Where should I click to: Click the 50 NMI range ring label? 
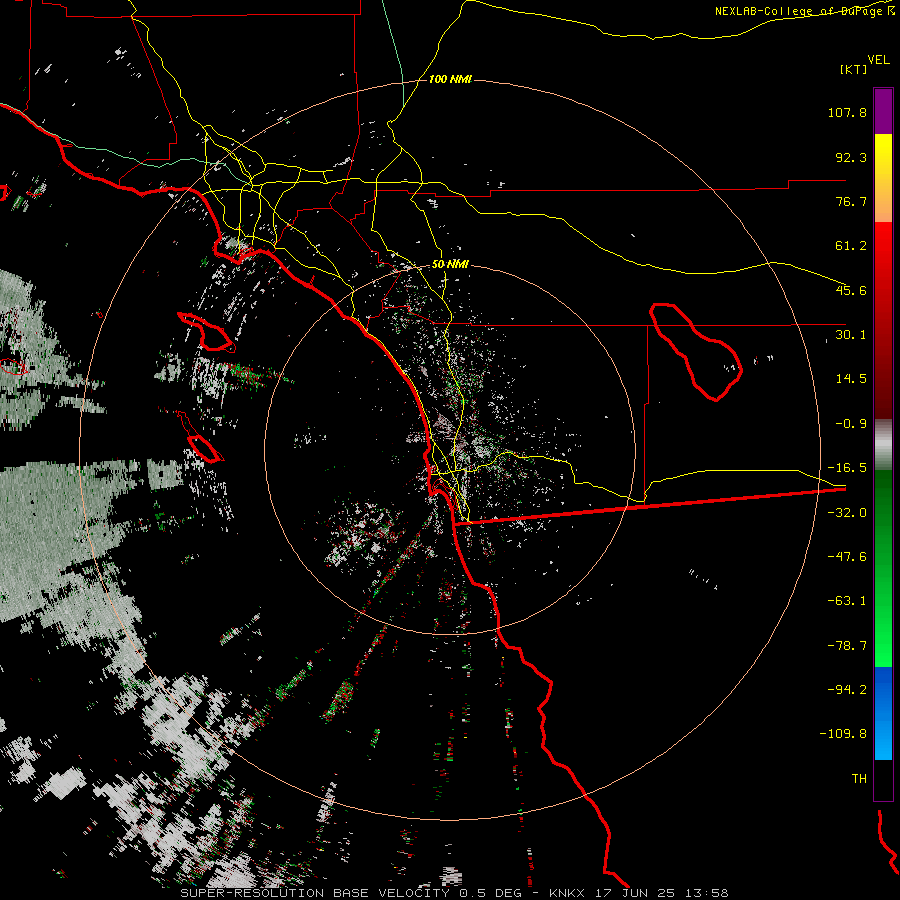click(450, 264)
